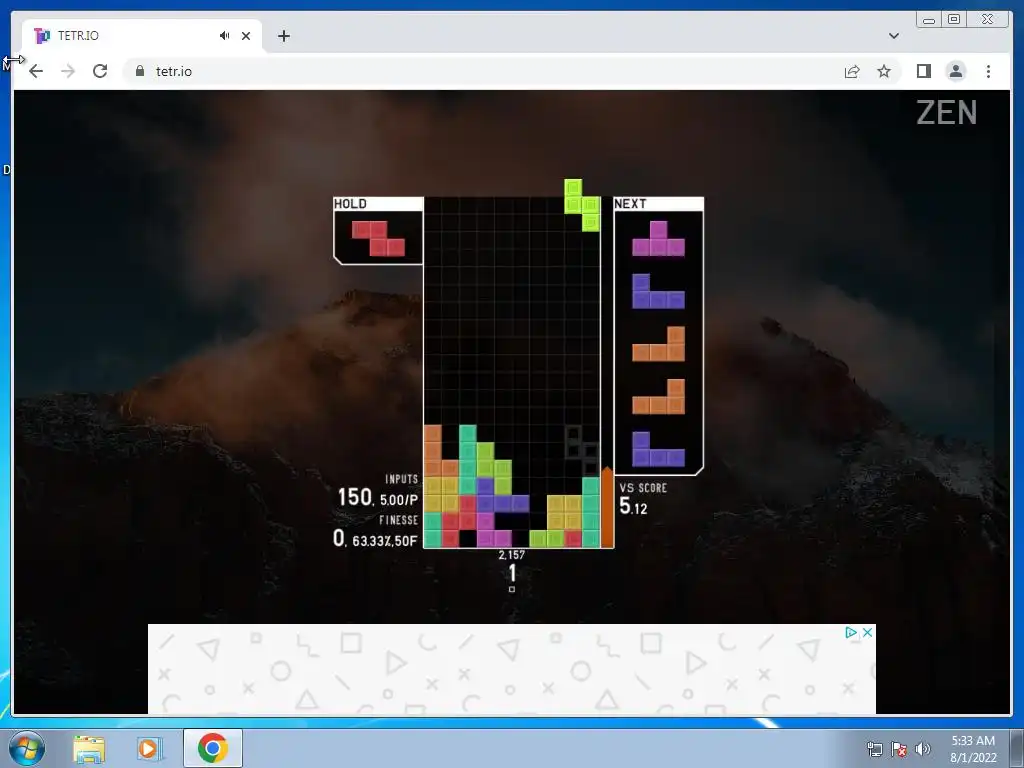
Task: Restore down the Chrome window
Action: click(x=954, y=20)
